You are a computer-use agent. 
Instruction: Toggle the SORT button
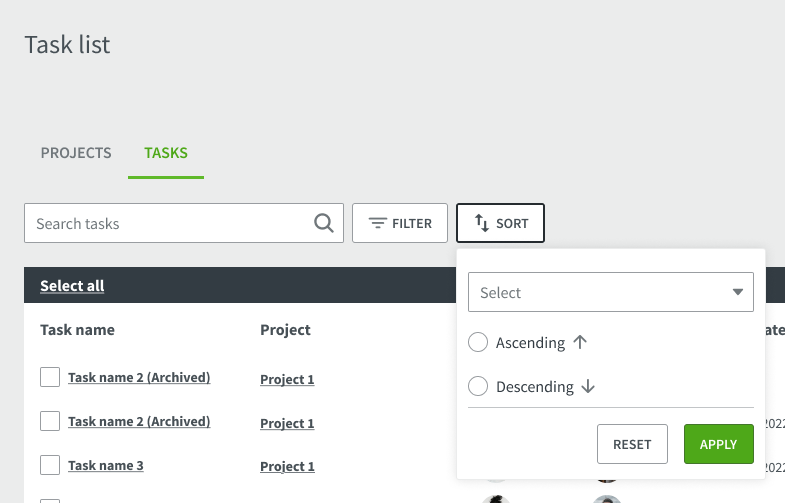tap(500, 223)
